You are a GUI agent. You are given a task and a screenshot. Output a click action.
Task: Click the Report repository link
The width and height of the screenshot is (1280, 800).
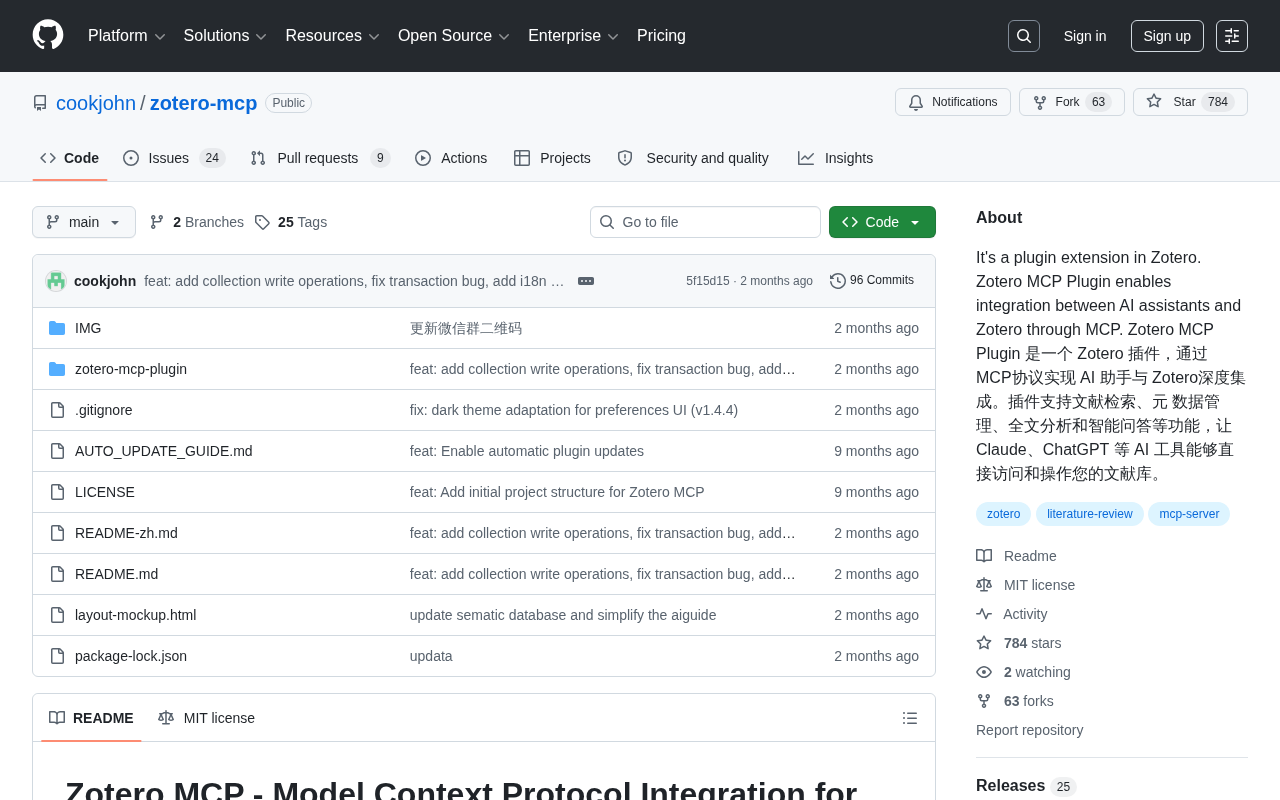click(x=1029, y=730)
